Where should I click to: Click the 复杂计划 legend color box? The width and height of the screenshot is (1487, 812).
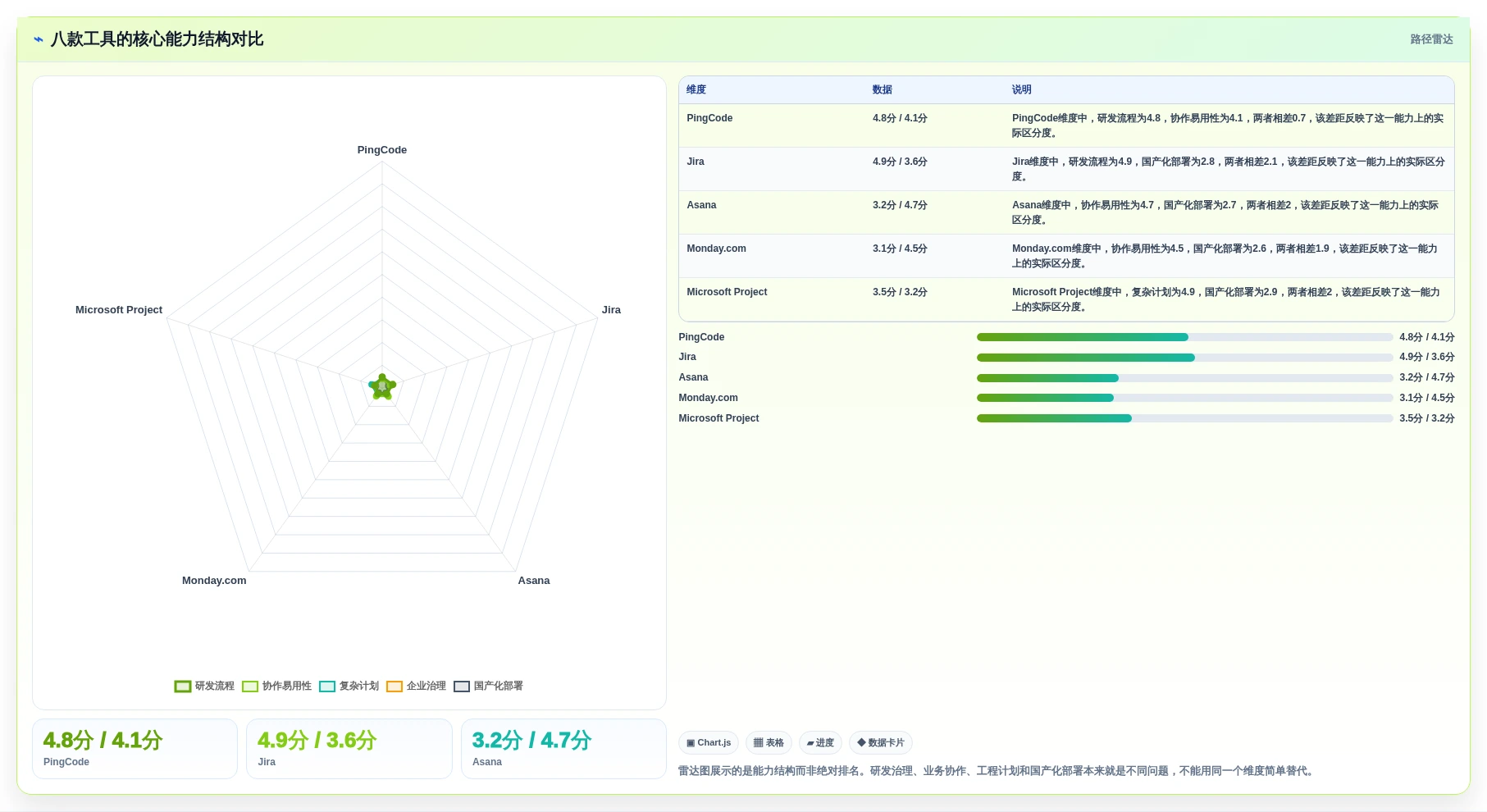[327, 687]
